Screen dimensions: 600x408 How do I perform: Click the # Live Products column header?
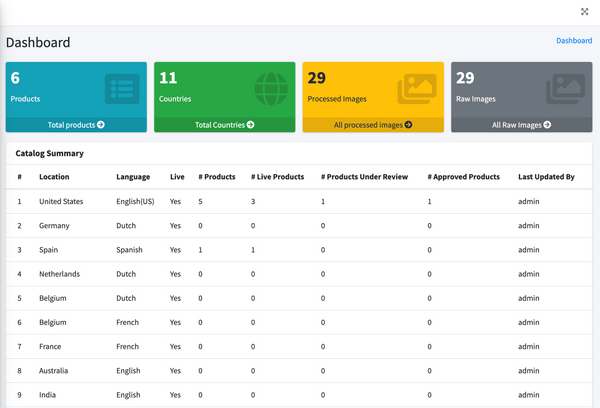pyautogui.click(x=278, y=177)
